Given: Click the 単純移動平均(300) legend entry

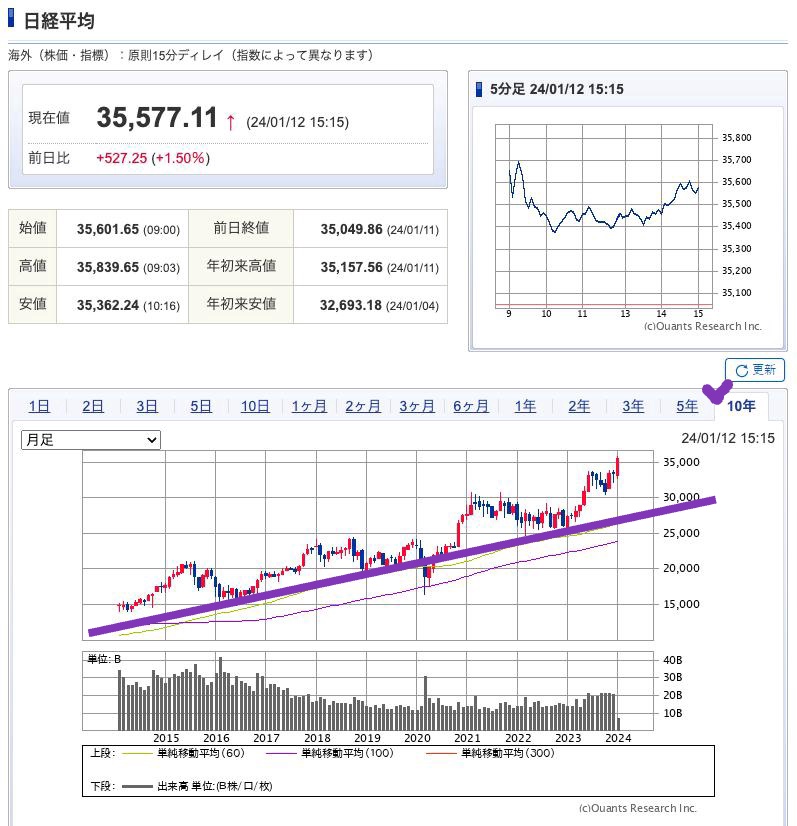Looking at the screenshot, I should point(490,753).
